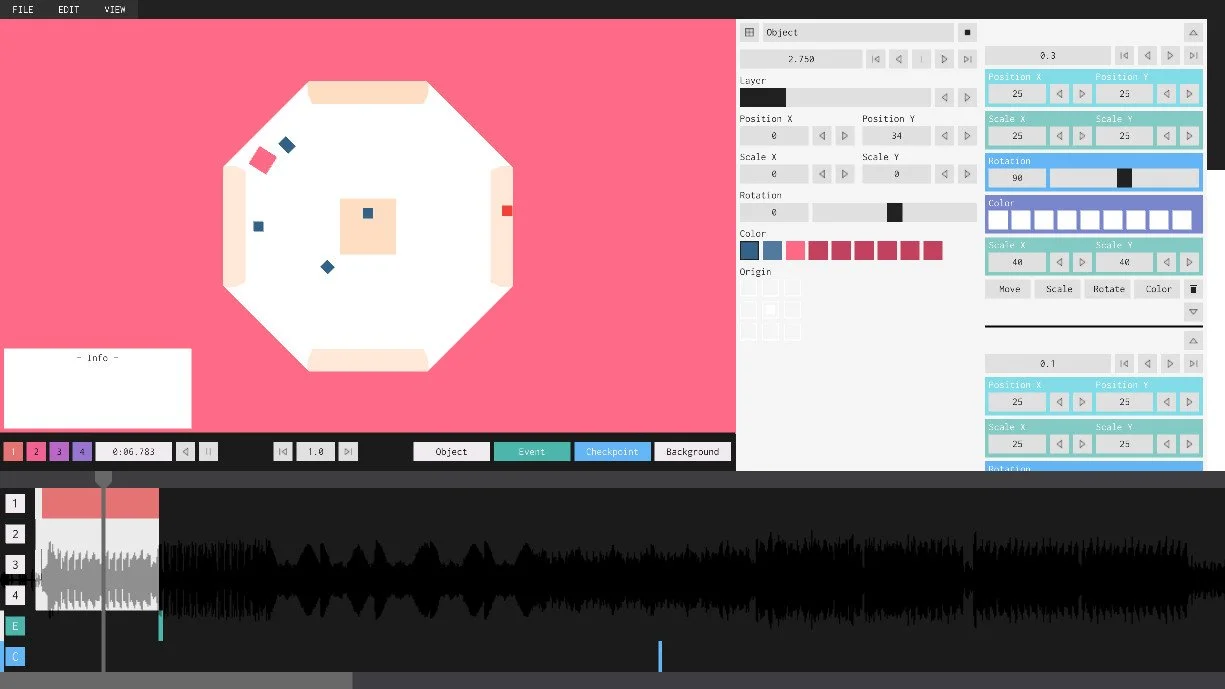Jump to end using icon right of 1.0 speed

coord(348,452)
